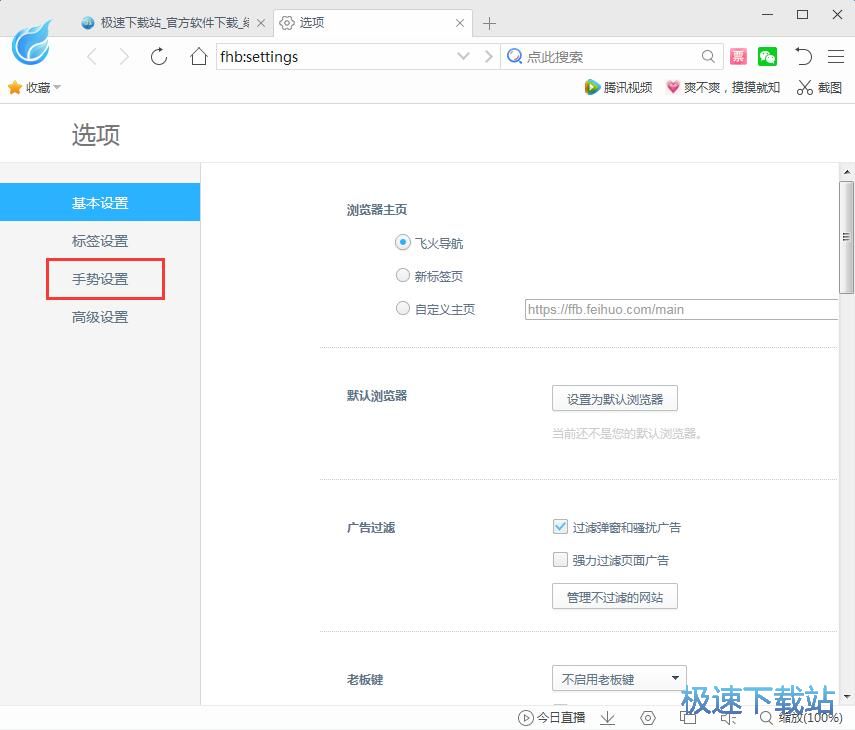Reload the page with the refresh icon
This screenshot has height=730, width=855.
point(159,56)
